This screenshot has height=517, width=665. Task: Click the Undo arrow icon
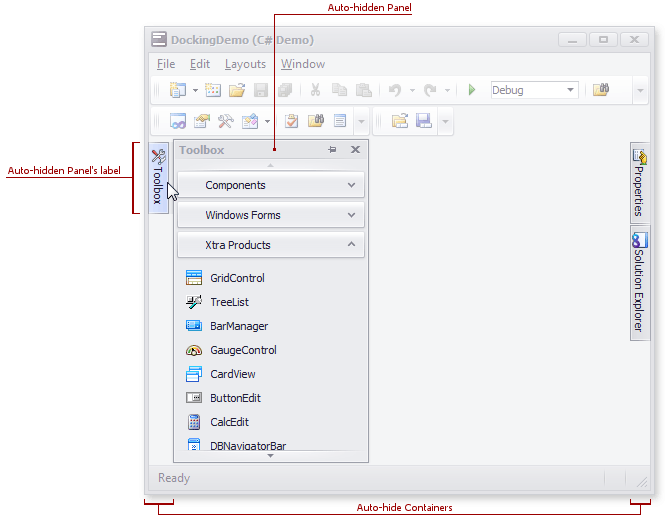(395, 90)
